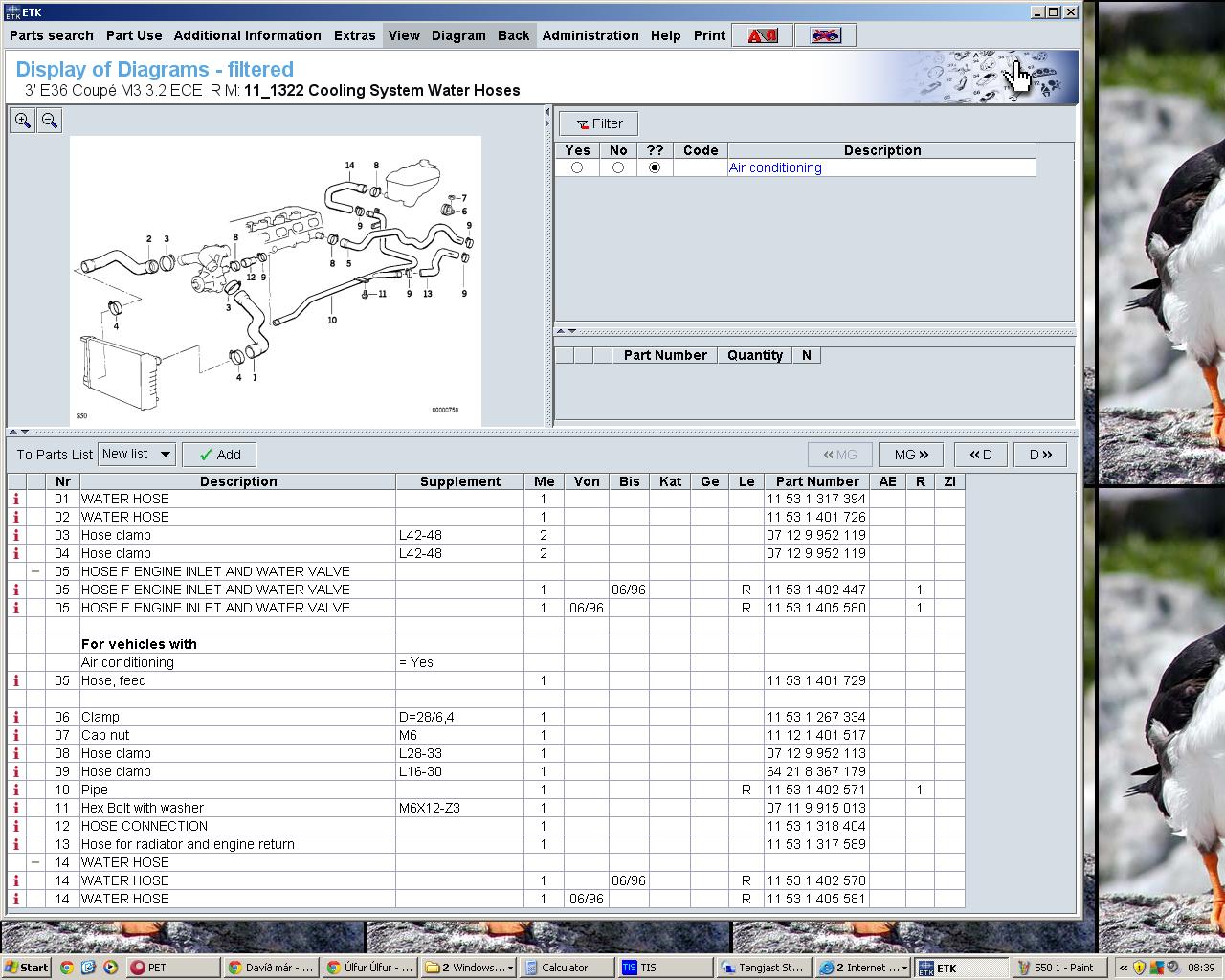The image size is (1225, 980).
Task: Click the Filter button
Action: [x=599, y=123]
